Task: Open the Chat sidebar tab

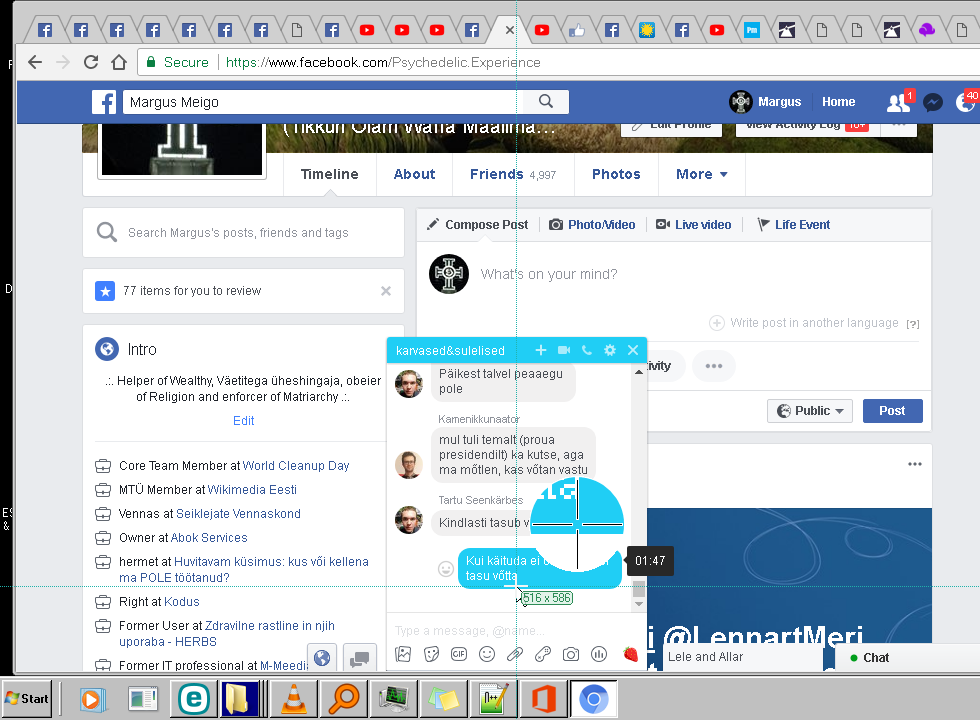Action: [x=908, y=658]
